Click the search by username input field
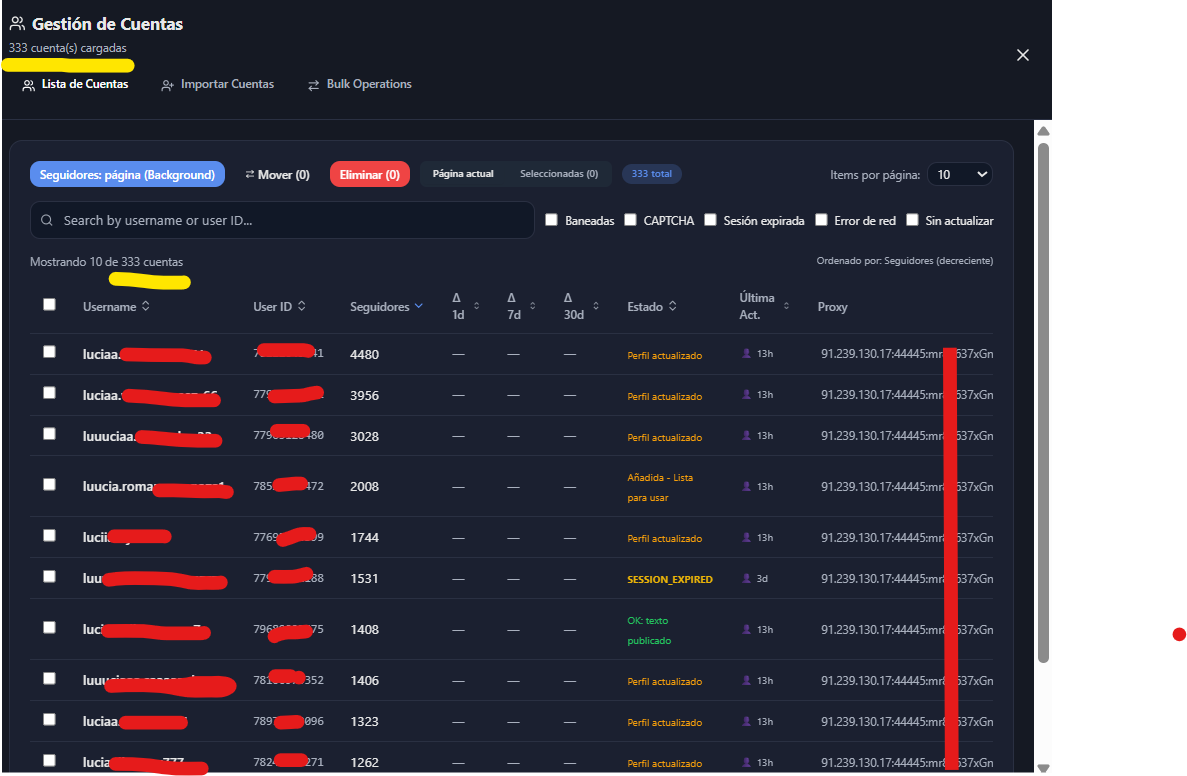This screenshot has width=1187, height=776. pos(282,220)
